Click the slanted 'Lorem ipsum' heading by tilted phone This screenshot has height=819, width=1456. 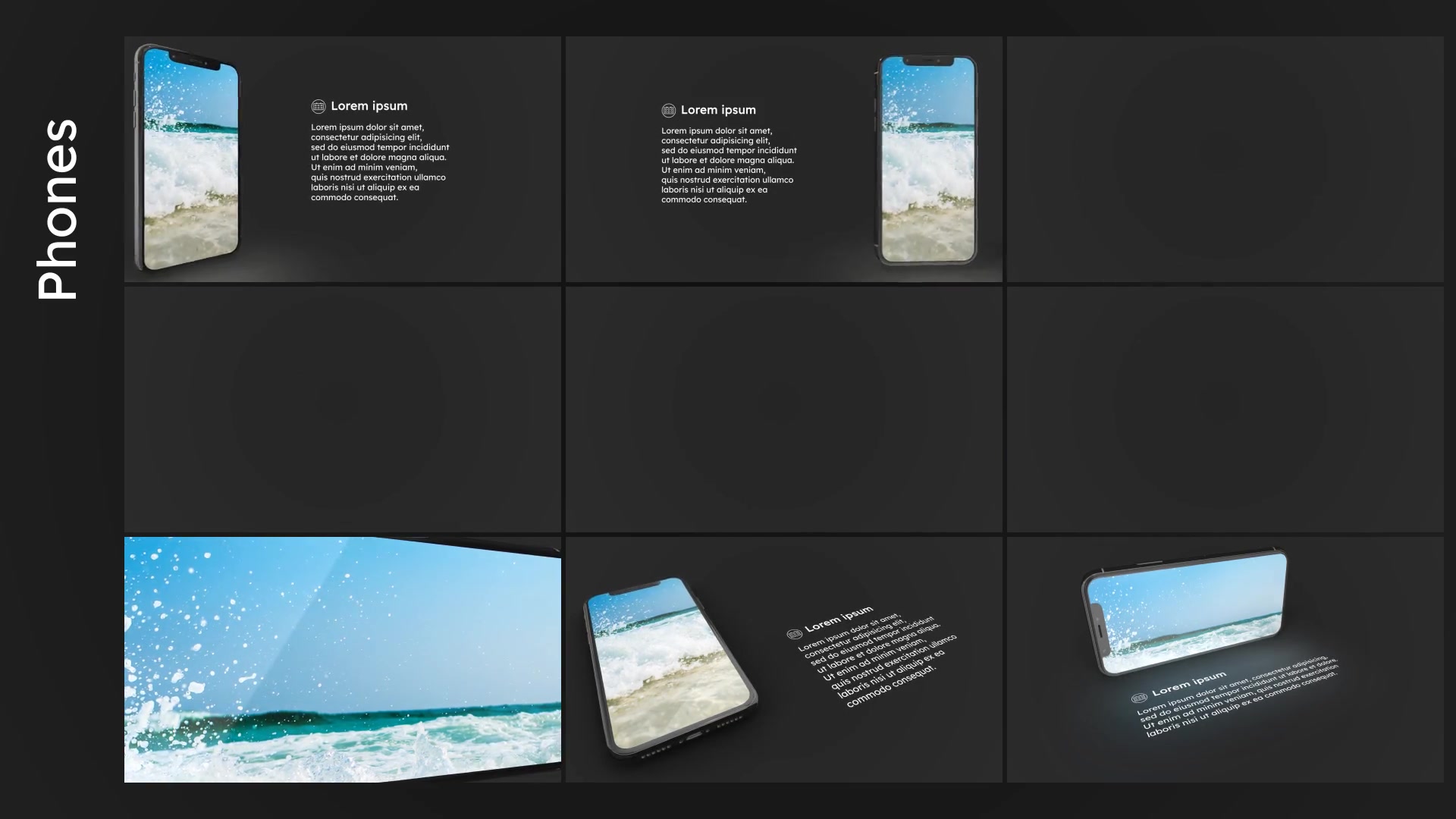[839, 619]
